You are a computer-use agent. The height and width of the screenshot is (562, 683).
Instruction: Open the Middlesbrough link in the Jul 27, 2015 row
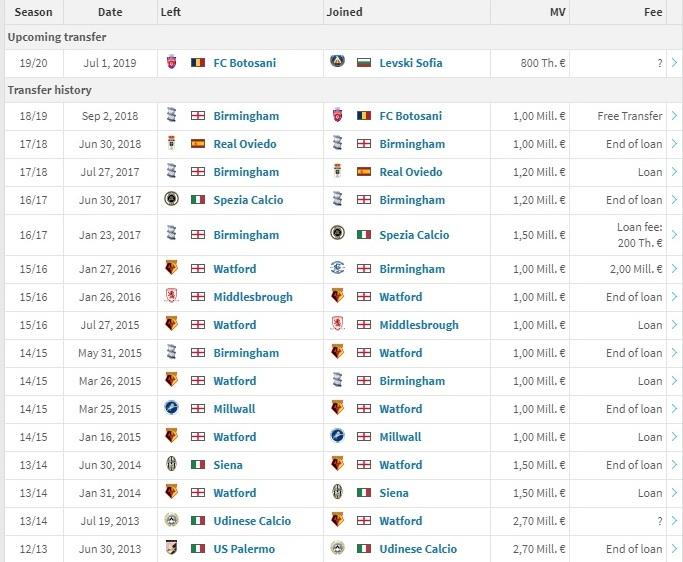click(x=419, y=325)
